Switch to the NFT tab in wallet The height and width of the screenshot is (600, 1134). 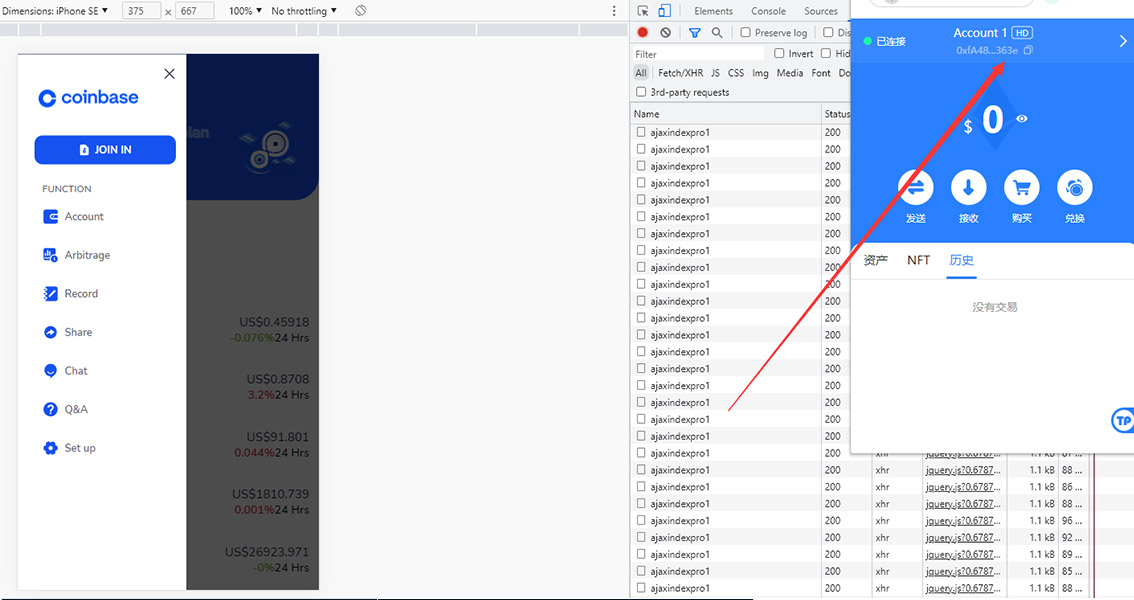pyautogui.click(x=918, y=260)
